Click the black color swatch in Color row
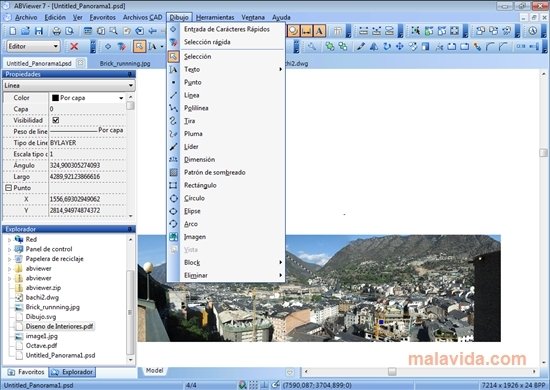This screenshot has height=390, width=550. (x=55, y=98)
